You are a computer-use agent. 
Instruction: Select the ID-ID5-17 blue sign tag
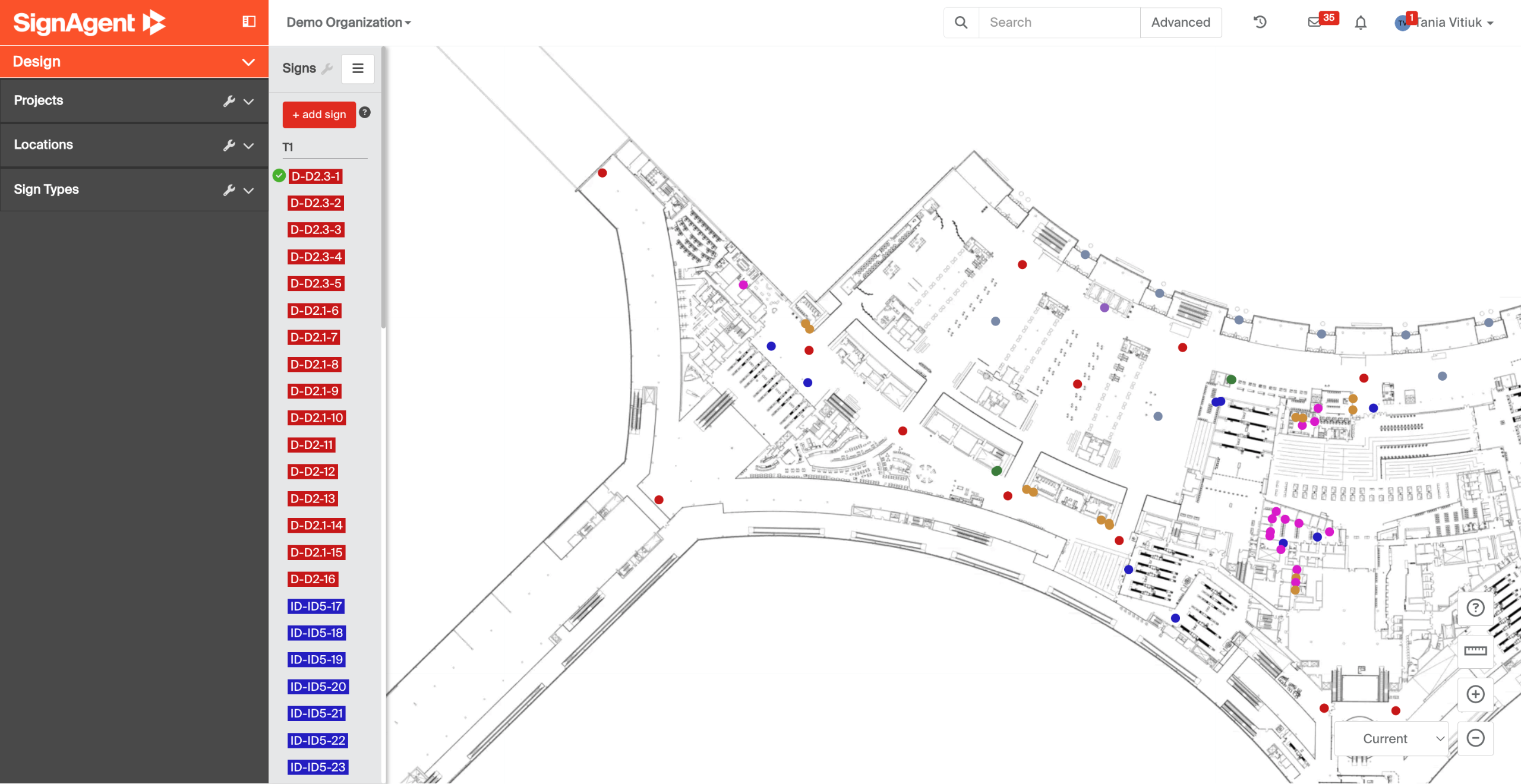(x=316, y=606)
